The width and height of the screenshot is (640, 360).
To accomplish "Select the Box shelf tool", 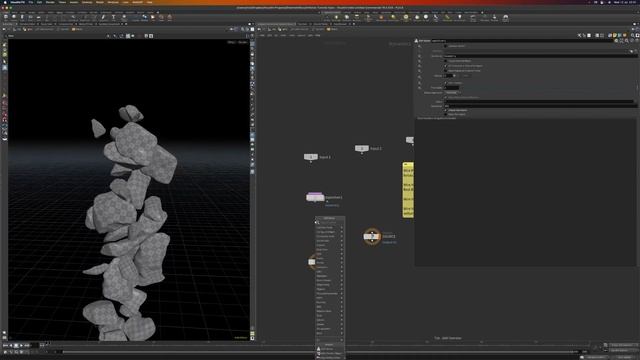I will pyautogui.click(x=6, y=17).
